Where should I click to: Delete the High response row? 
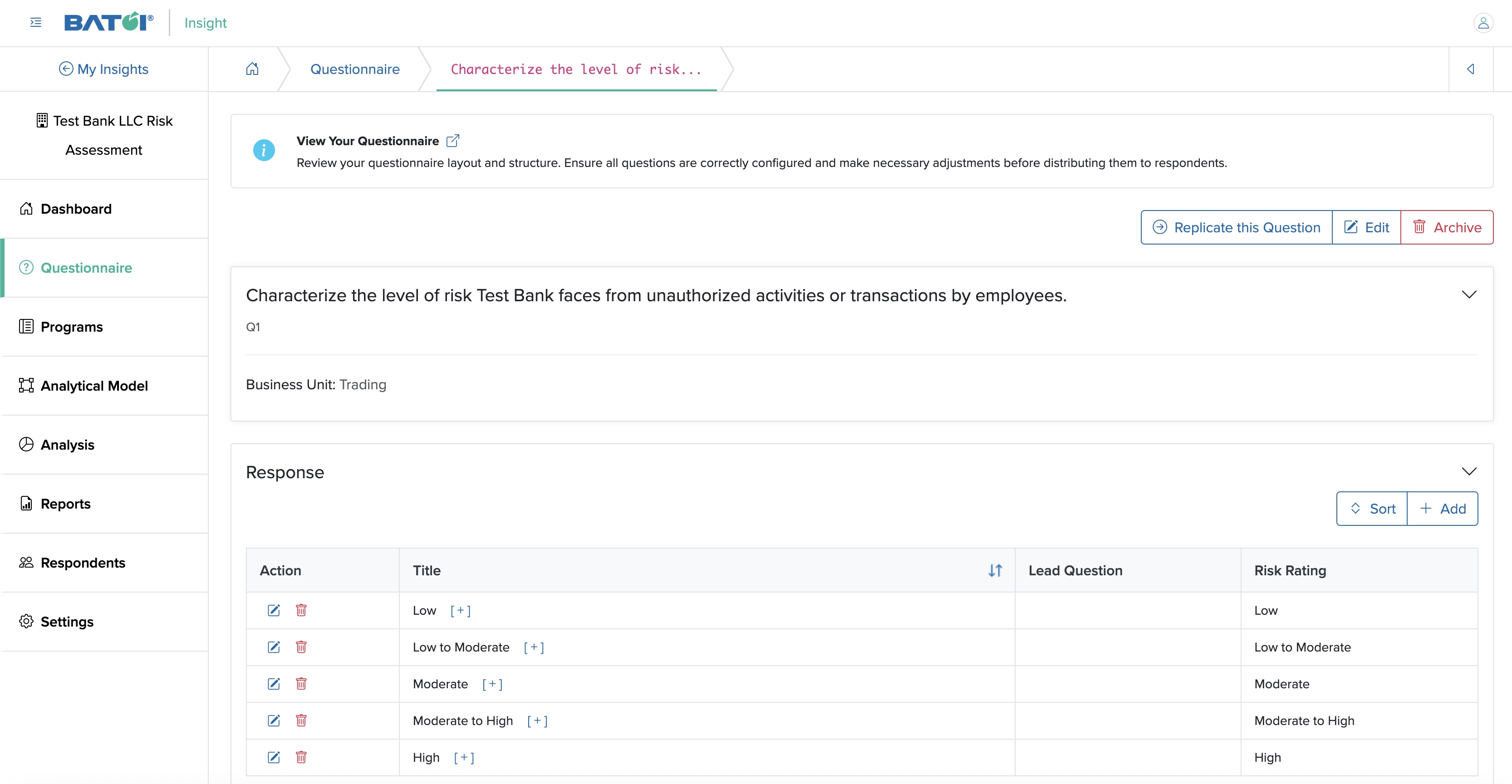[x=301, y=757]
